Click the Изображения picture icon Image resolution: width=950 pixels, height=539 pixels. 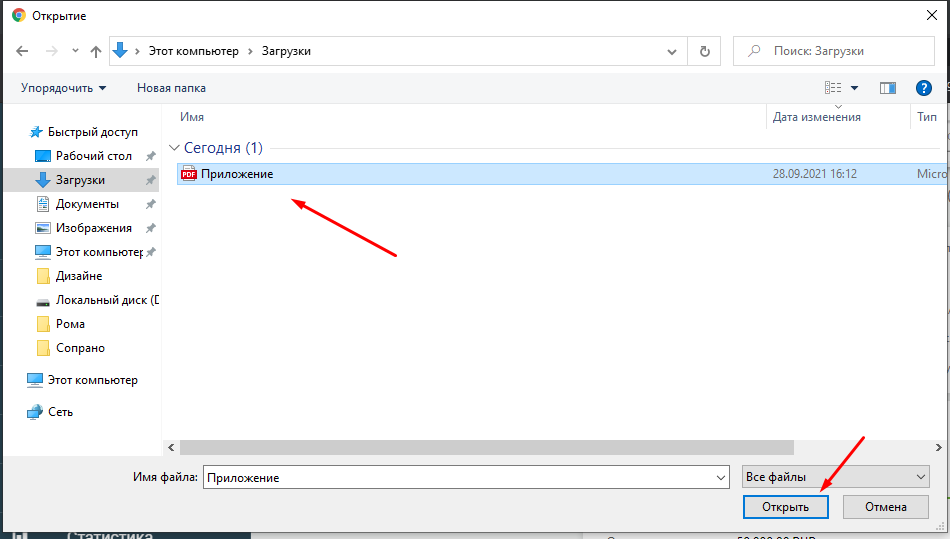coord(42,228)
